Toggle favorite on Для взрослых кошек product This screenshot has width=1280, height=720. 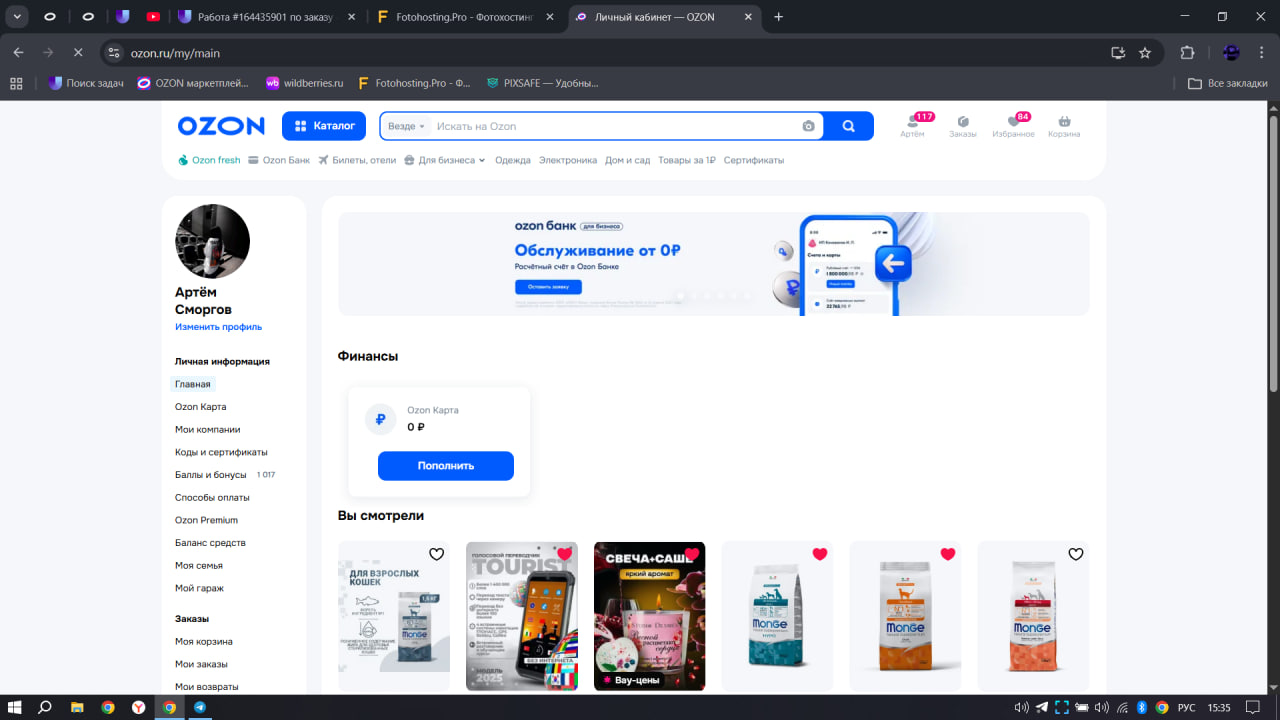[x=436, y=554]
